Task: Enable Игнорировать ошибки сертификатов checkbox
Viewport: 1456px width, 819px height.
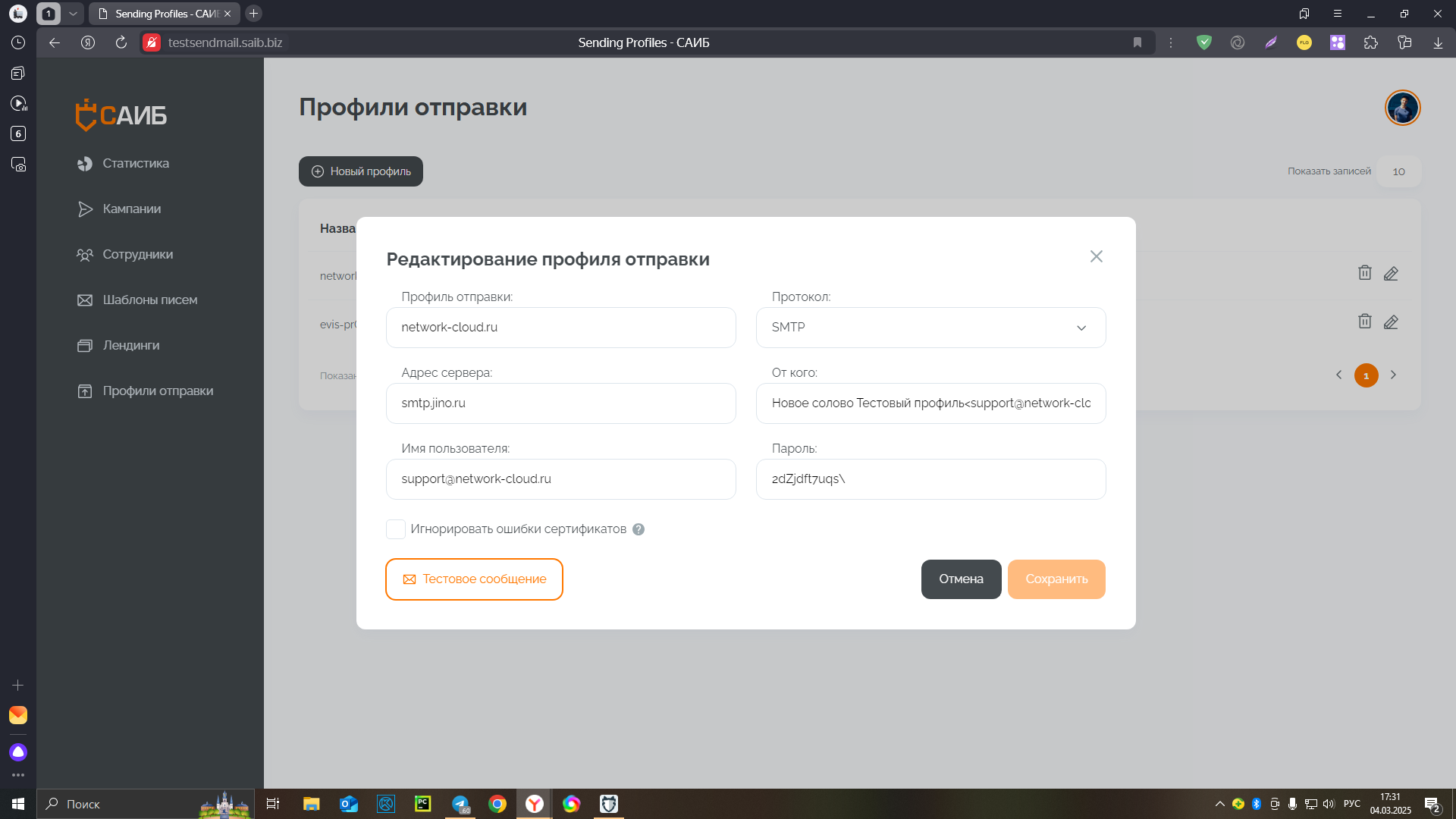Action: pyautogui.click(x=395, y=529)
